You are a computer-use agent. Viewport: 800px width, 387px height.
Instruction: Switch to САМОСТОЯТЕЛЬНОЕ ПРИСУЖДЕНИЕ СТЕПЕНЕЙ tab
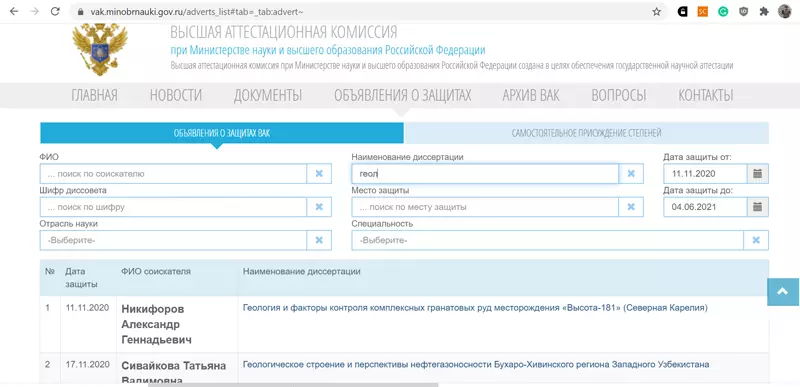point(586,133)
